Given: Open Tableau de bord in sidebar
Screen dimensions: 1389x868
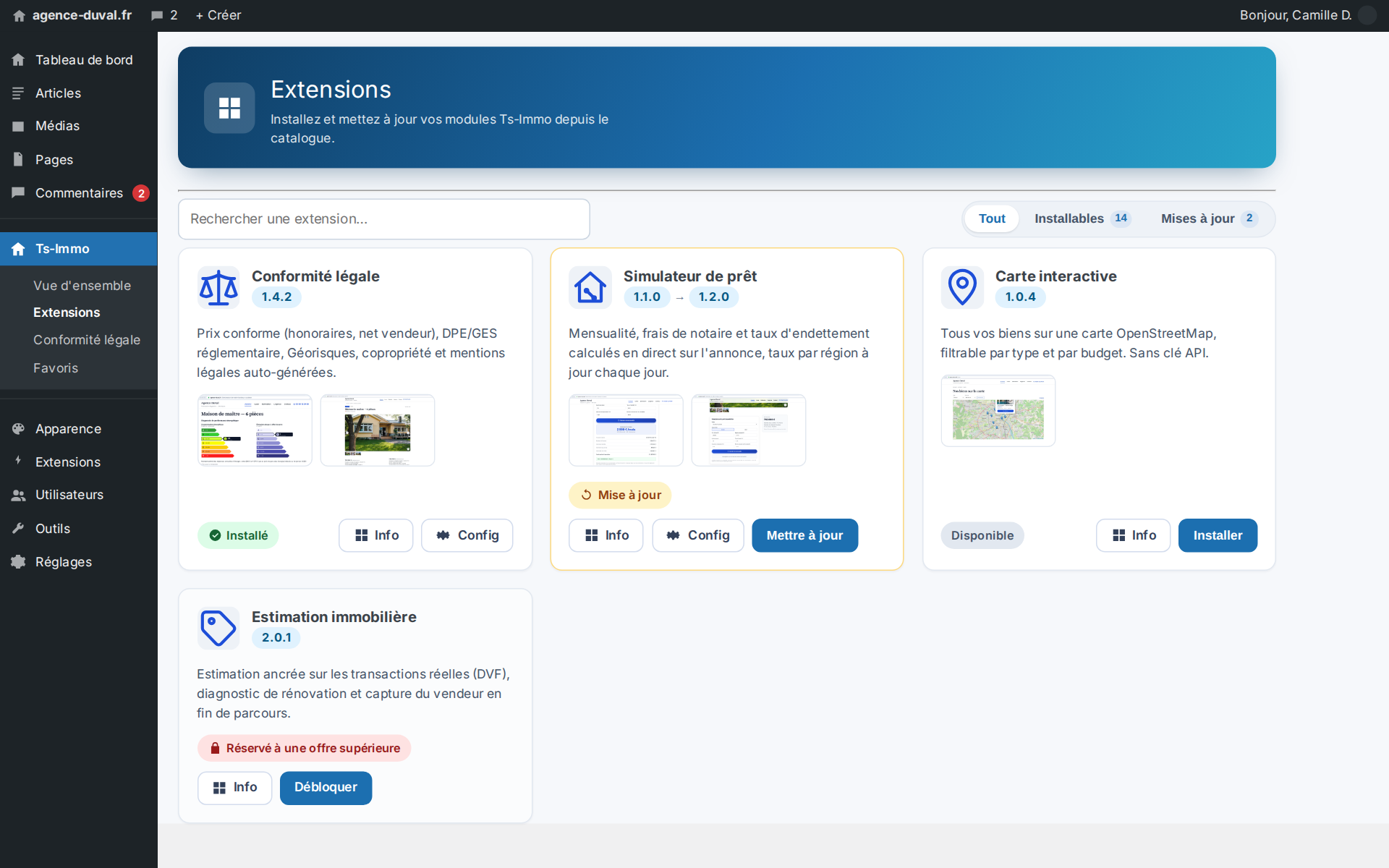Looking at the screenshot, I should pyautogui.click(x=78, y=60).
